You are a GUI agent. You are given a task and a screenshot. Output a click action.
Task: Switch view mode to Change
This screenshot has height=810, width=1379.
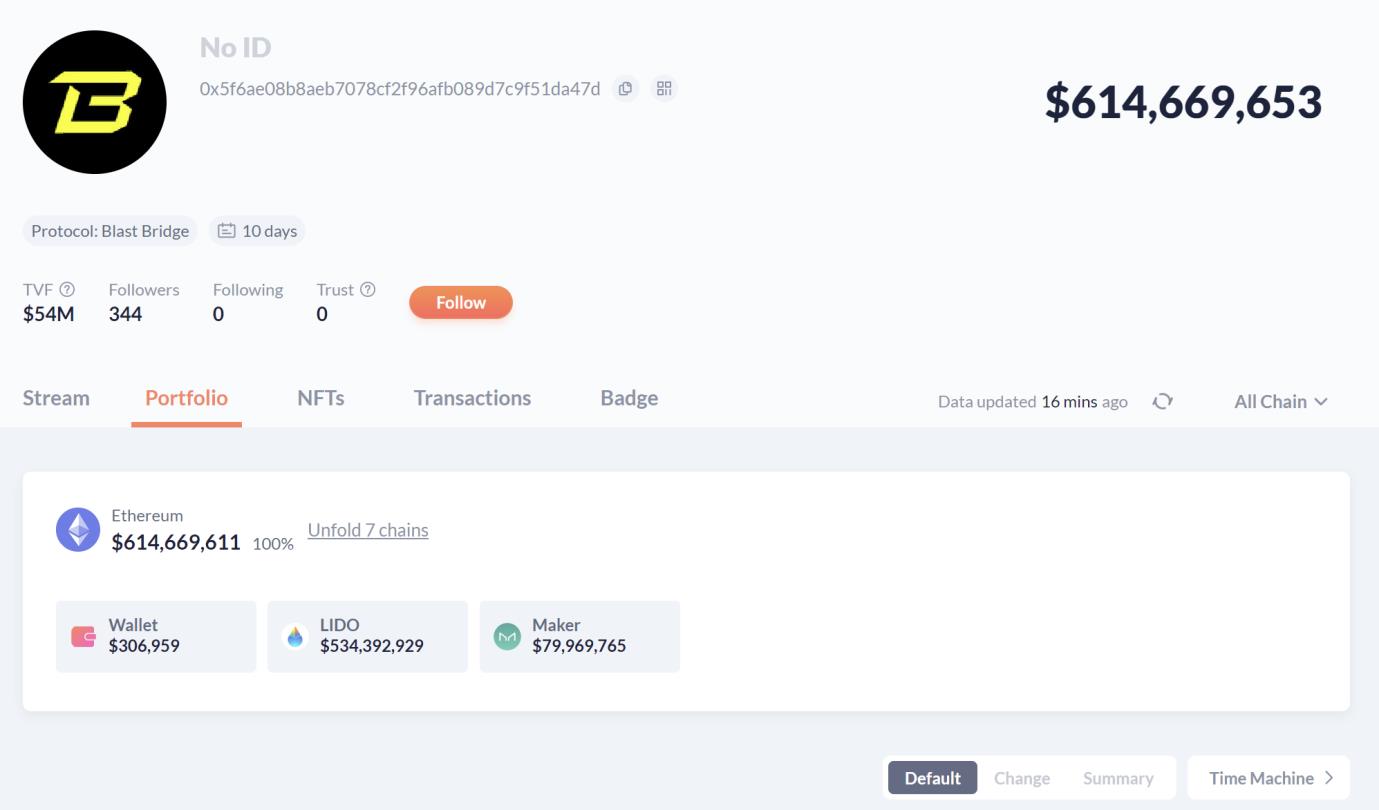pyautogui.click(x=1022, y=778)
